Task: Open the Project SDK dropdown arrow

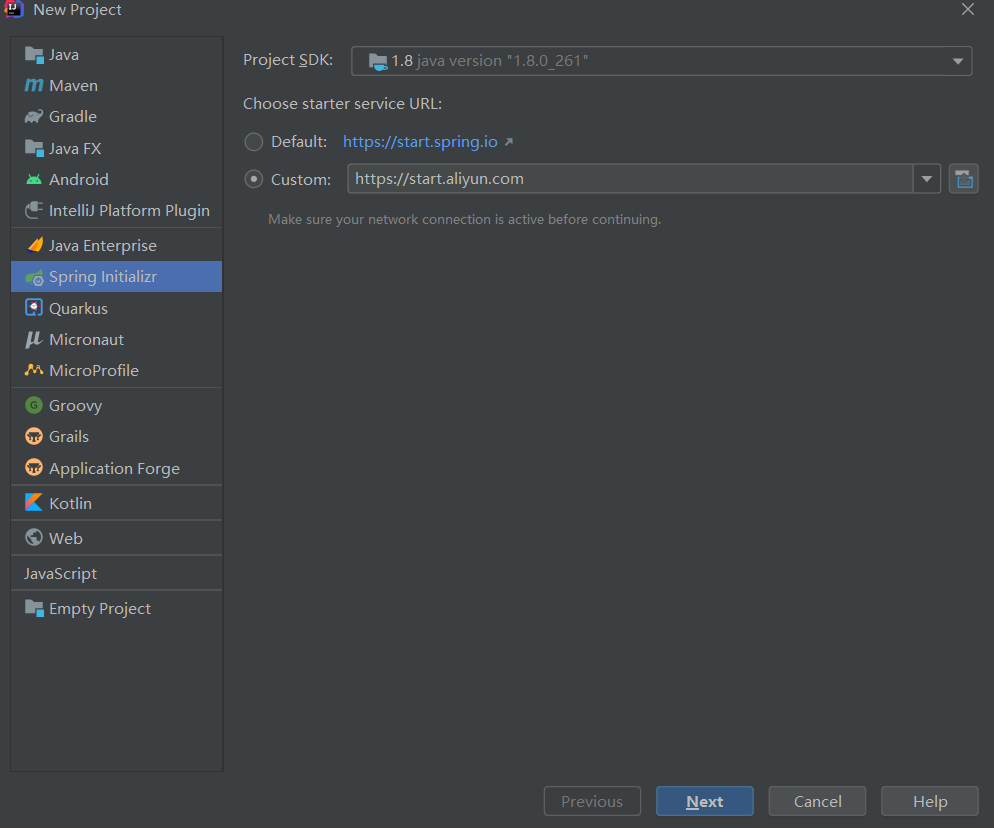Action: point(957,61)
